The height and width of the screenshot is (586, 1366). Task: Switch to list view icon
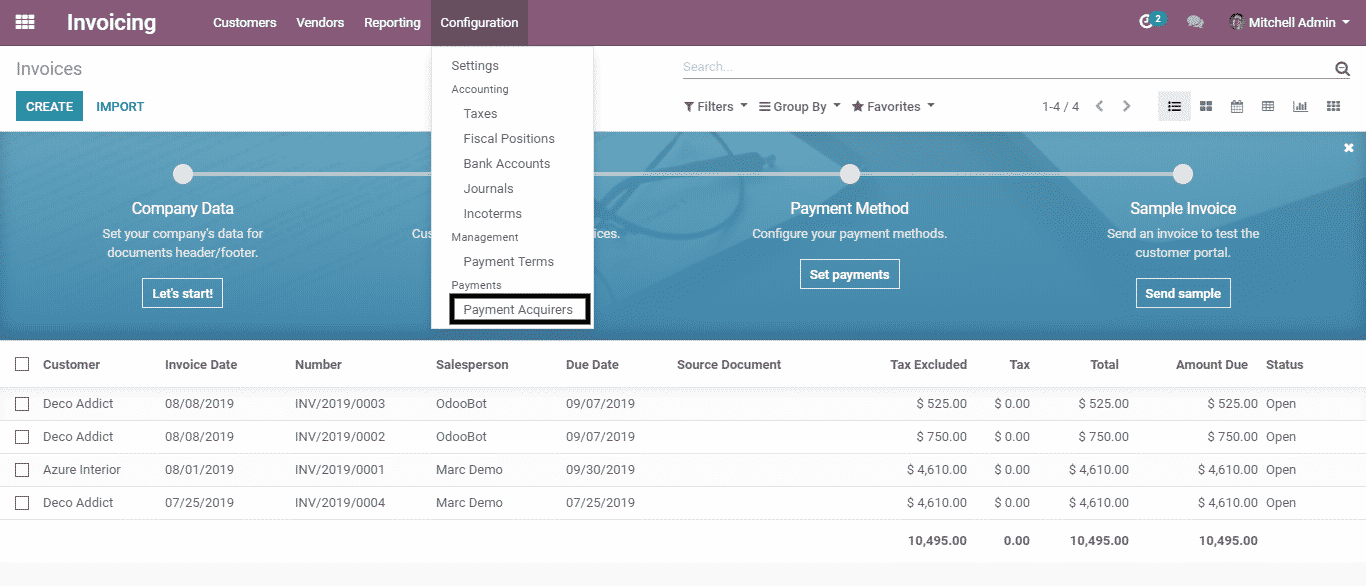1174,106
